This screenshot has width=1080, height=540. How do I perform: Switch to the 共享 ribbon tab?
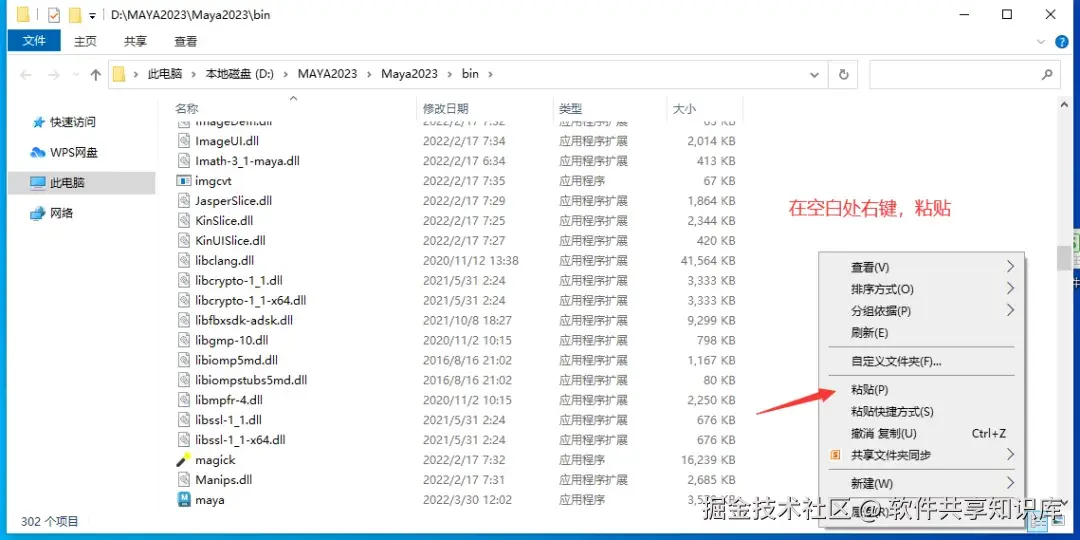click(x=135, y=41)
